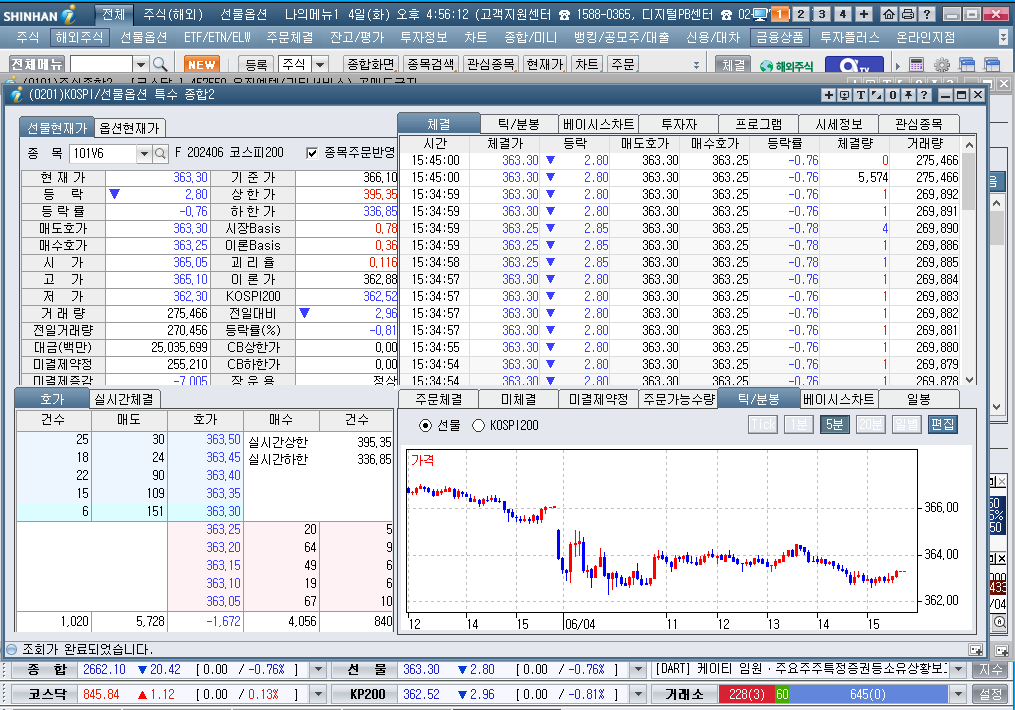Viewport: 1015px width, 710px height.
Task: Click the 전체메뉴 search input field
Action: coord(101,65)
